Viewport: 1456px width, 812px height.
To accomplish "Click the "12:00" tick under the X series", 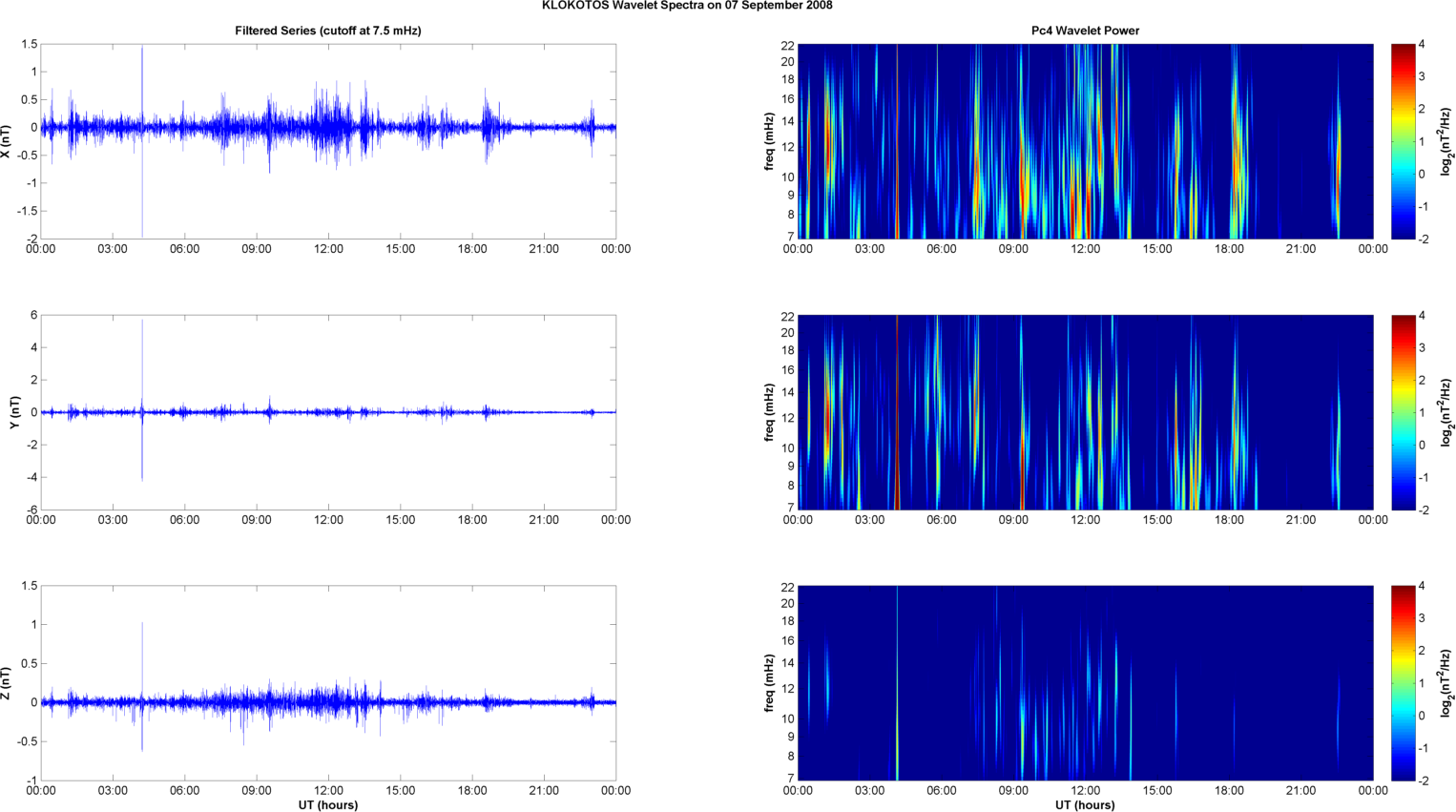I will click(328, 249).
